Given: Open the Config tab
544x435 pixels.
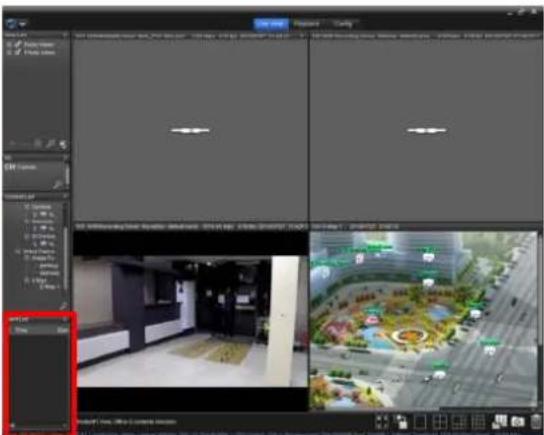Looking at the screenshot, I should [343, 24].
